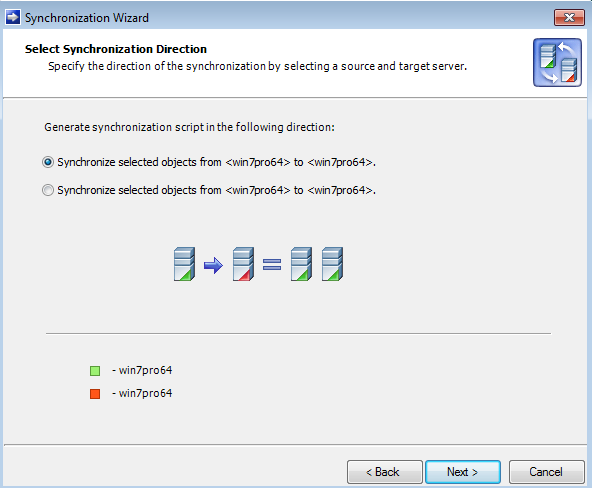Click the last server icon in diagram
The image size is (592, 488).
332,264
